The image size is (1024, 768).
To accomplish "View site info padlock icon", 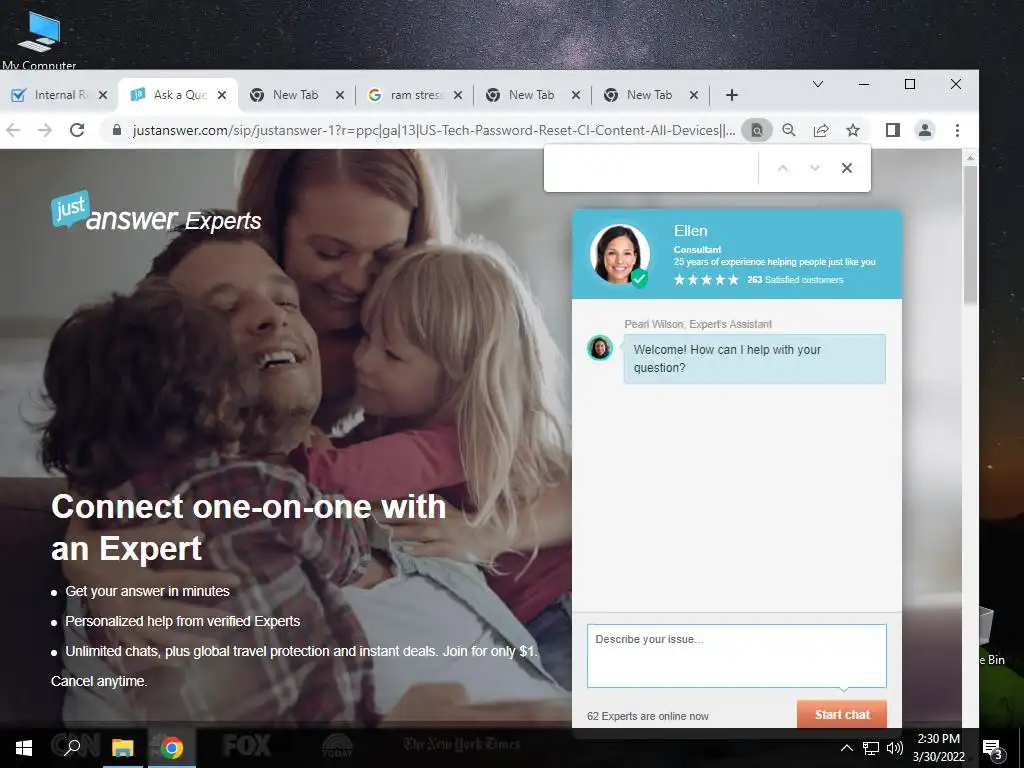I will (x=117, y=130).
